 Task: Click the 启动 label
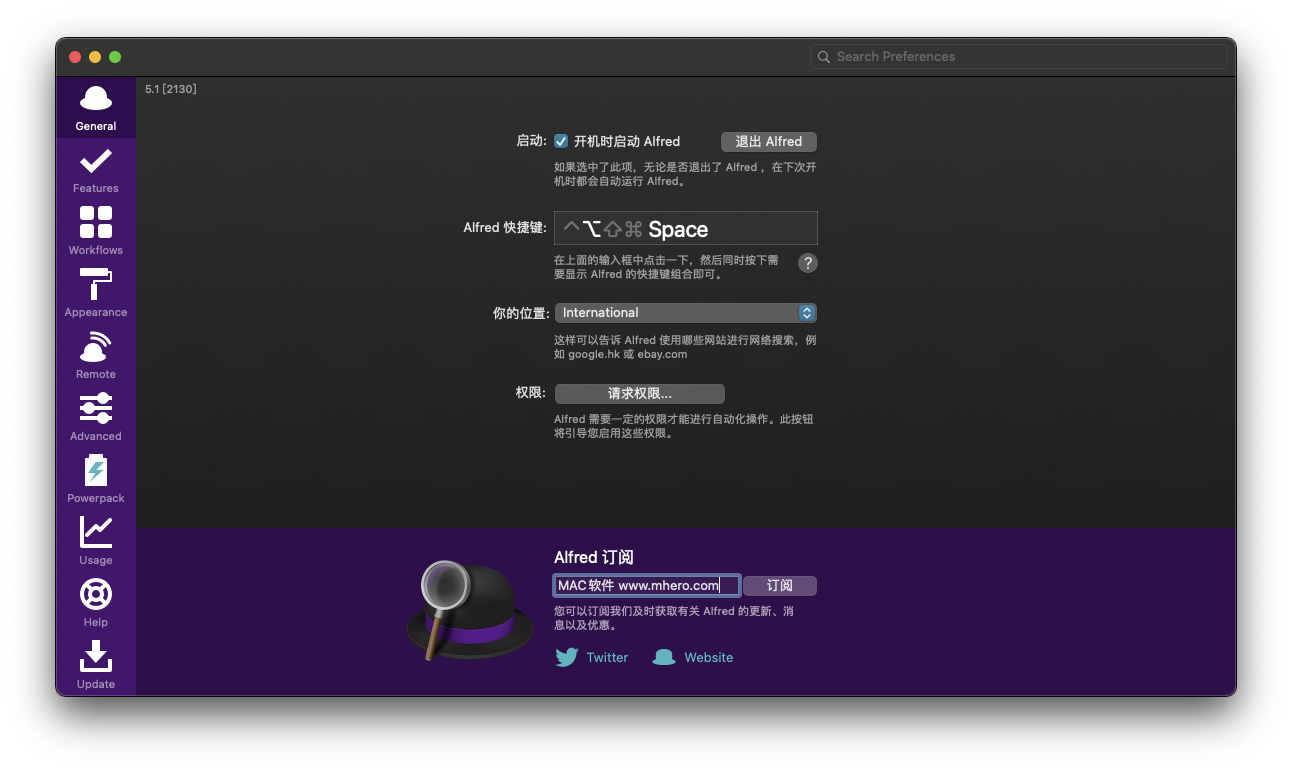pyautogui.click(x=531, y=141)
